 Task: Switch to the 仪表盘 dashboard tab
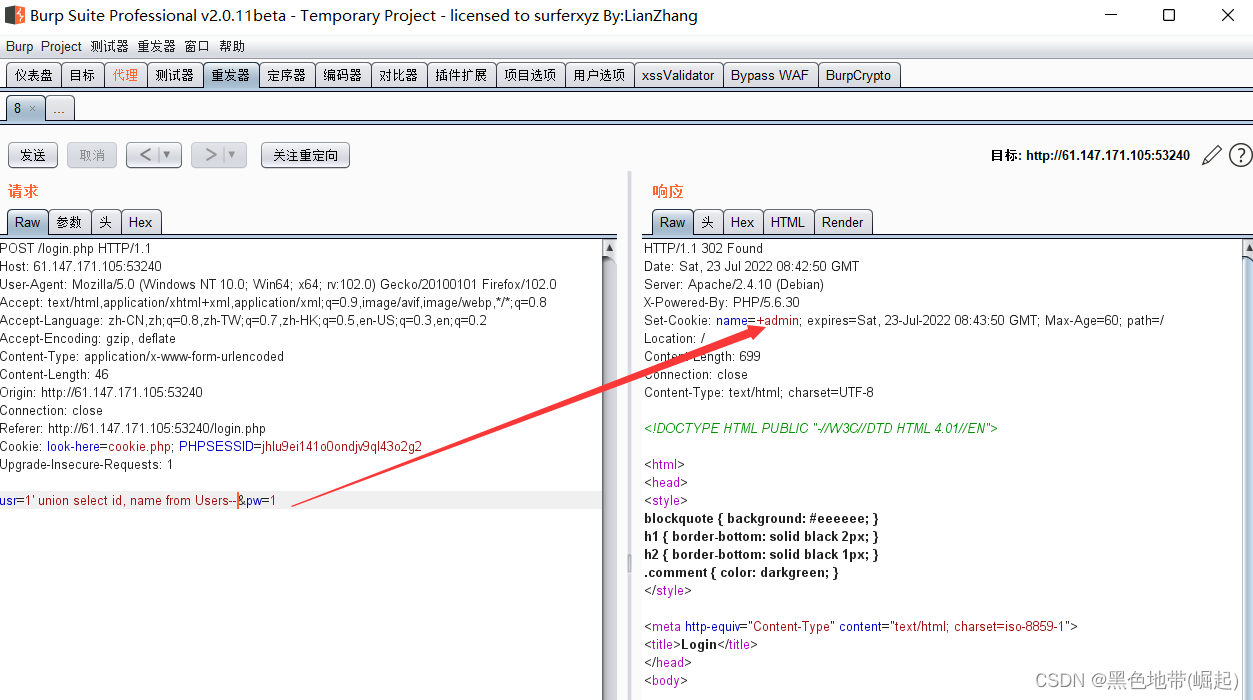tap(34, 75)
